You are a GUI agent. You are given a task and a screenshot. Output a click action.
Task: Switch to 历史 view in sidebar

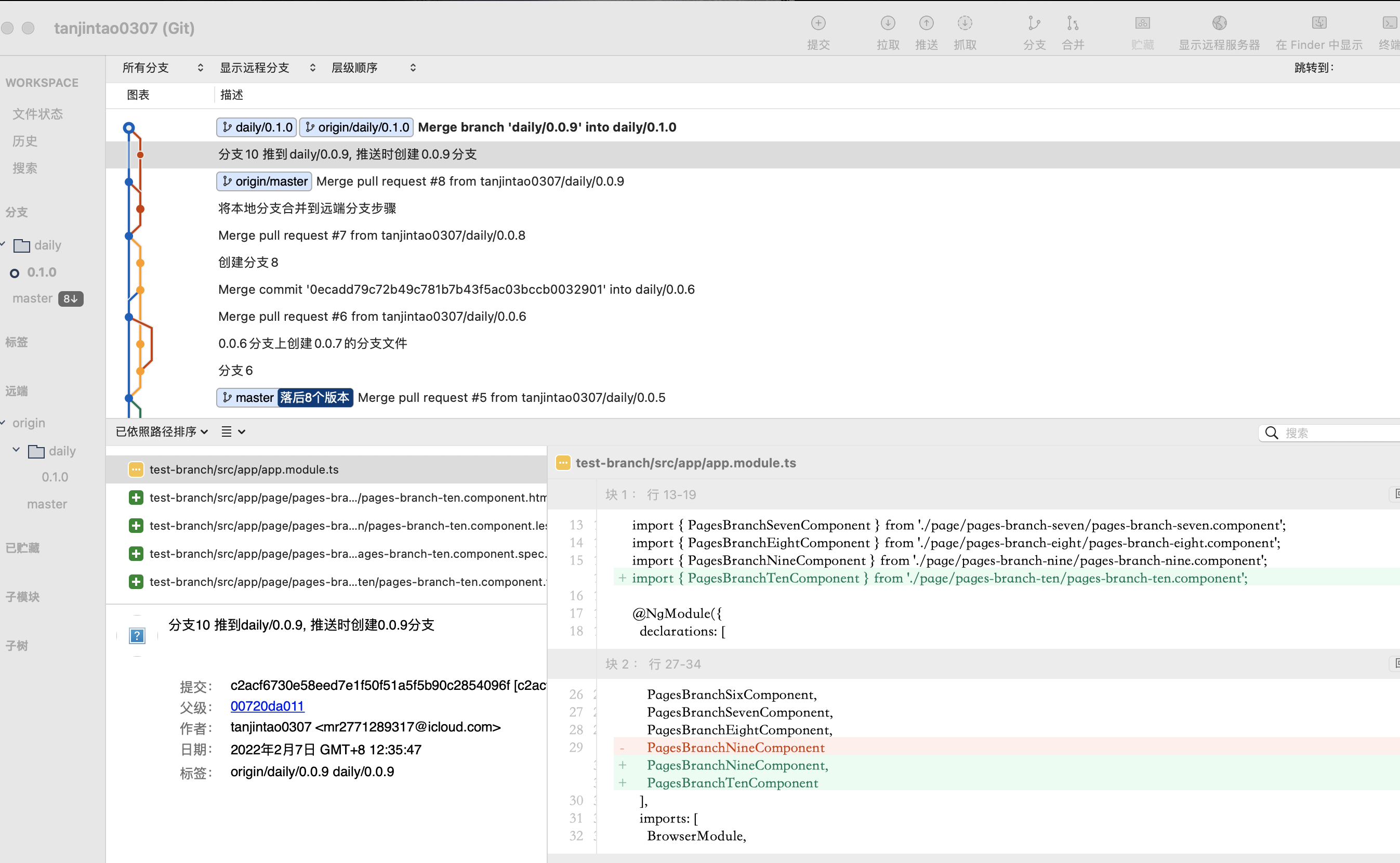24,141
